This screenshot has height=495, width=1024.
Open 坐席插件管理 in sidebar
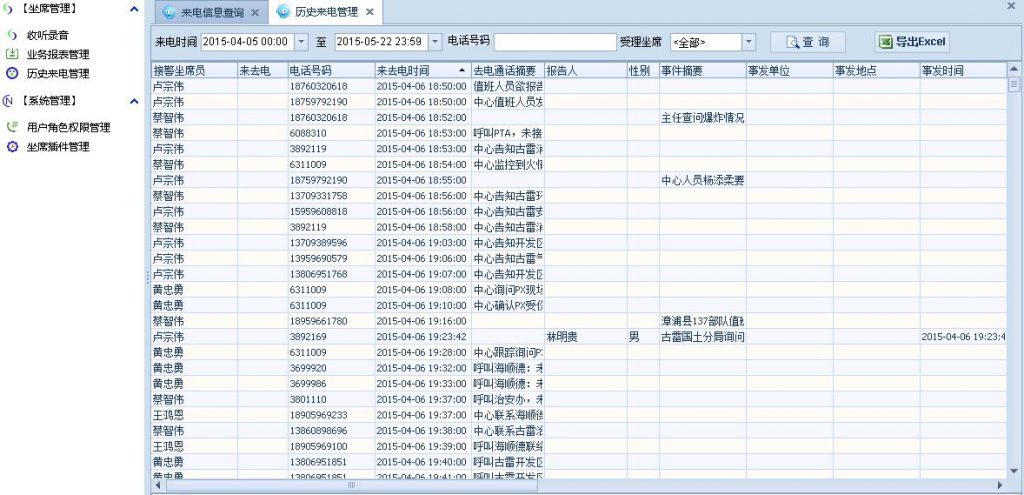tap(57, 146)
